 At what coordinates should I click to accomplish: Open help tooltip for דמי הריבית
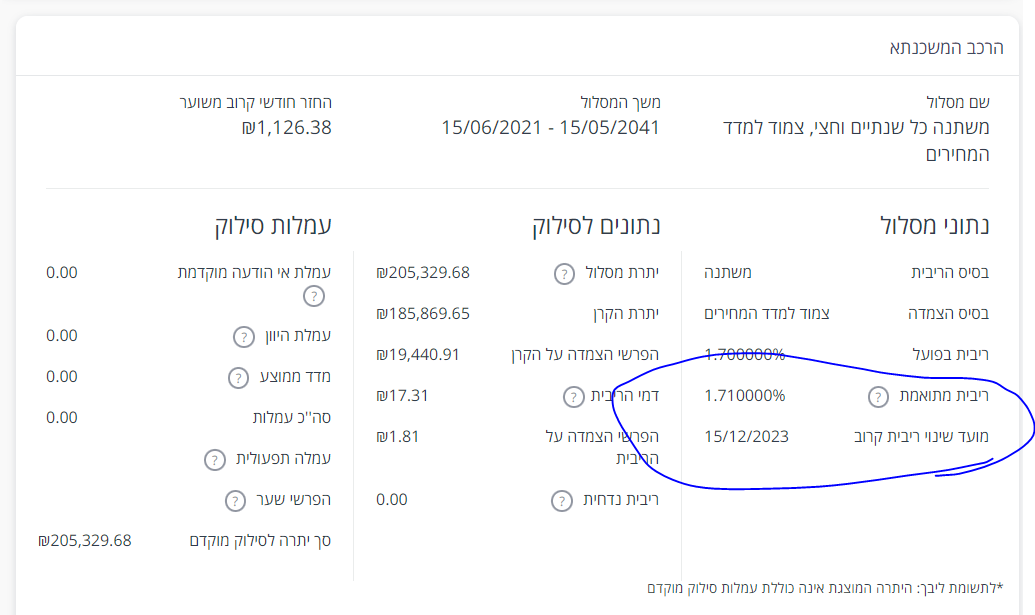[x=572, y=396]
